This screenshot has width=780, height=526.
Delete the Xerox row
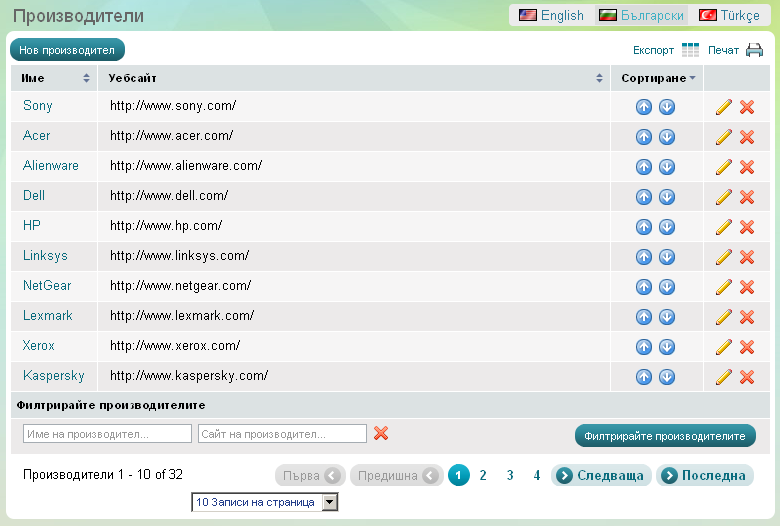(x=747, y=347)
